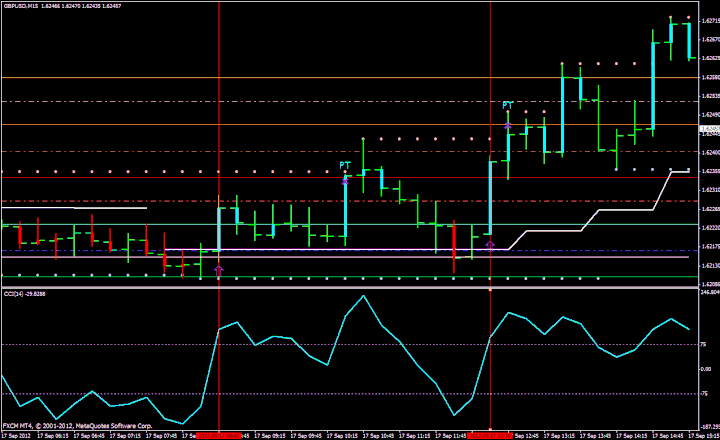
Task: Click the purple X marker under the left PT label
Action: coord(345,182)
